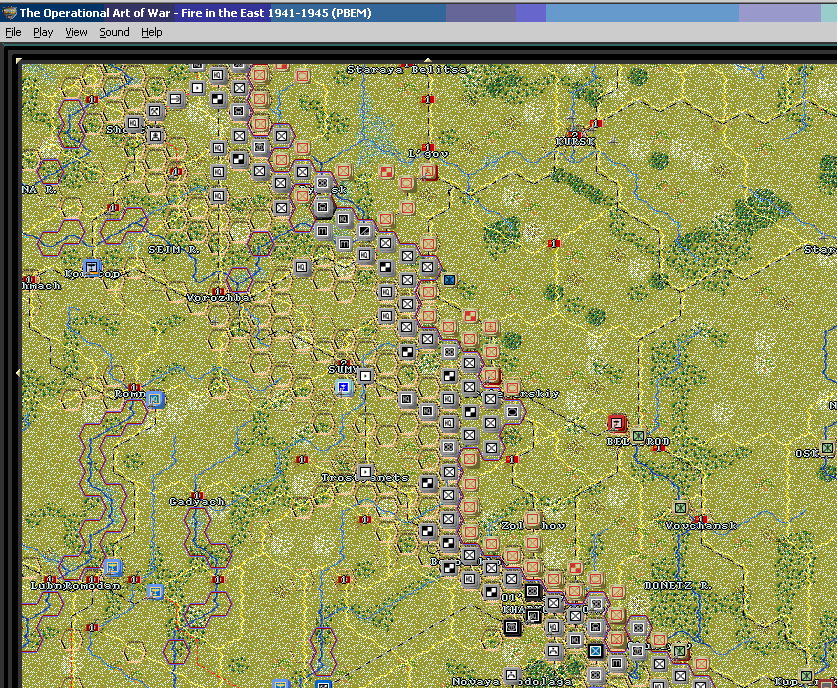Select the red unit at Zolochov
Viewport: 838px width, 688px height.
(x=532, y=519)
